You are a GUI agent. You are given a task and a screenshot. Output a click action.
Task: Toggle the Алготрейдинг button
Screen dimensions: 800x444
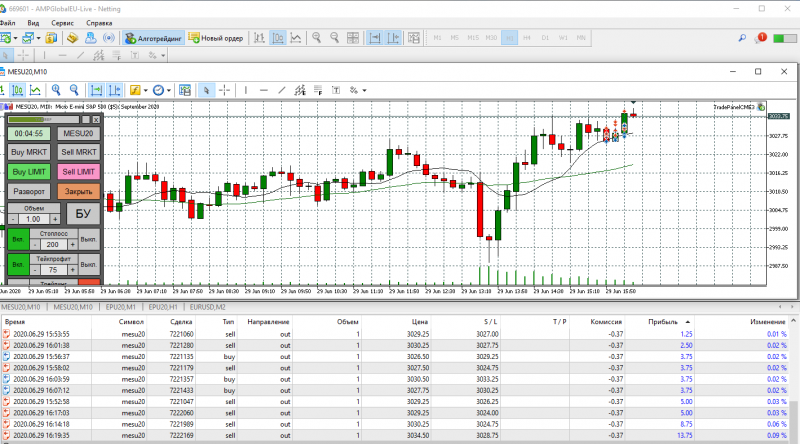[154, 38]
